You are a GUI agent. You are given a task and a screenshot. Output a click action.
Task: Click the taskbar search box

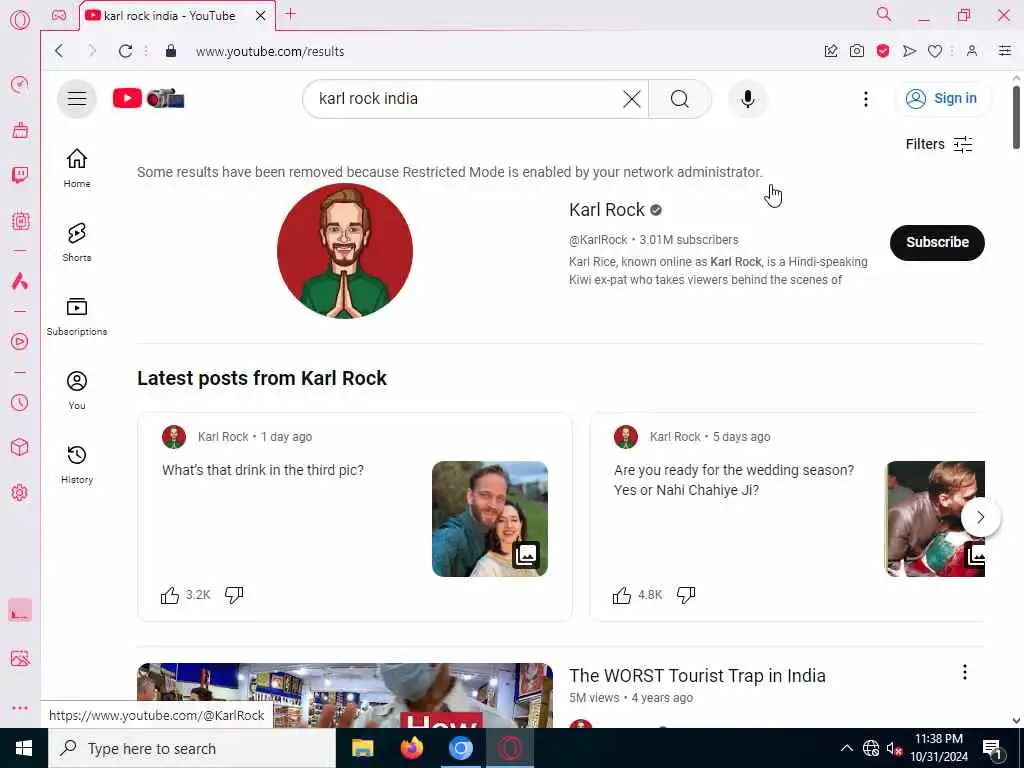[192, 748]
